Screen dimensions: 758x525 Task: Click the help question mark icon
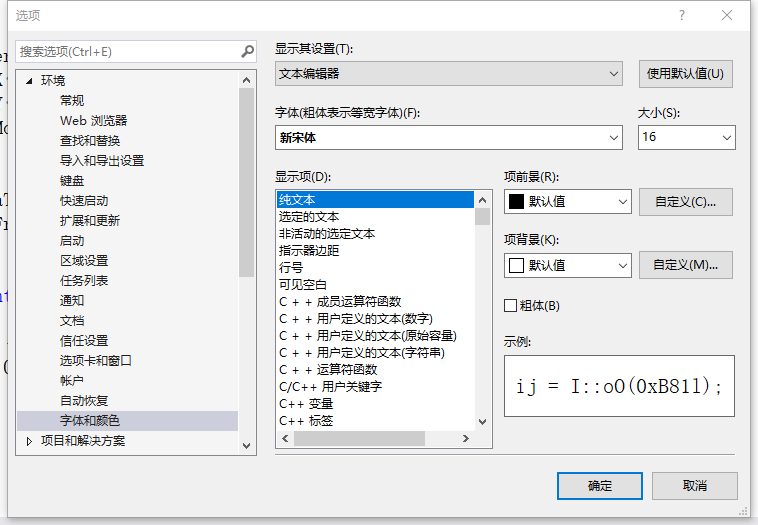pyautogui.click(x=682, y=15)
